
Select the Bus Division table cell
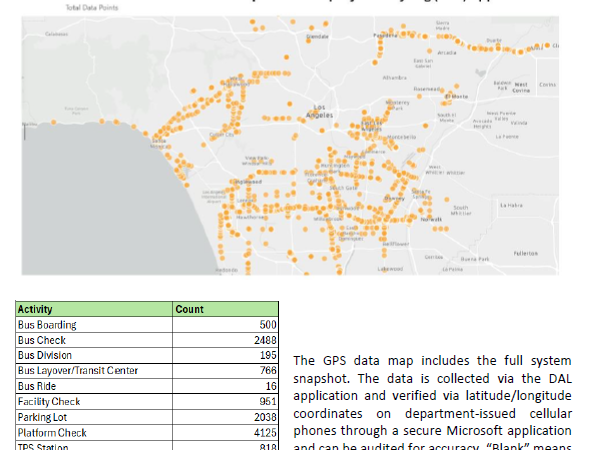(47, 355)
